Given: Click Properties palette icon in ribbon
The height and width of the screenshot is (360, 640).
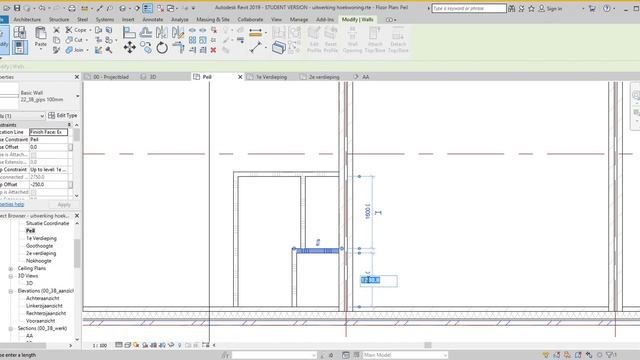Looking at the screenshot, I should [20, 47].
